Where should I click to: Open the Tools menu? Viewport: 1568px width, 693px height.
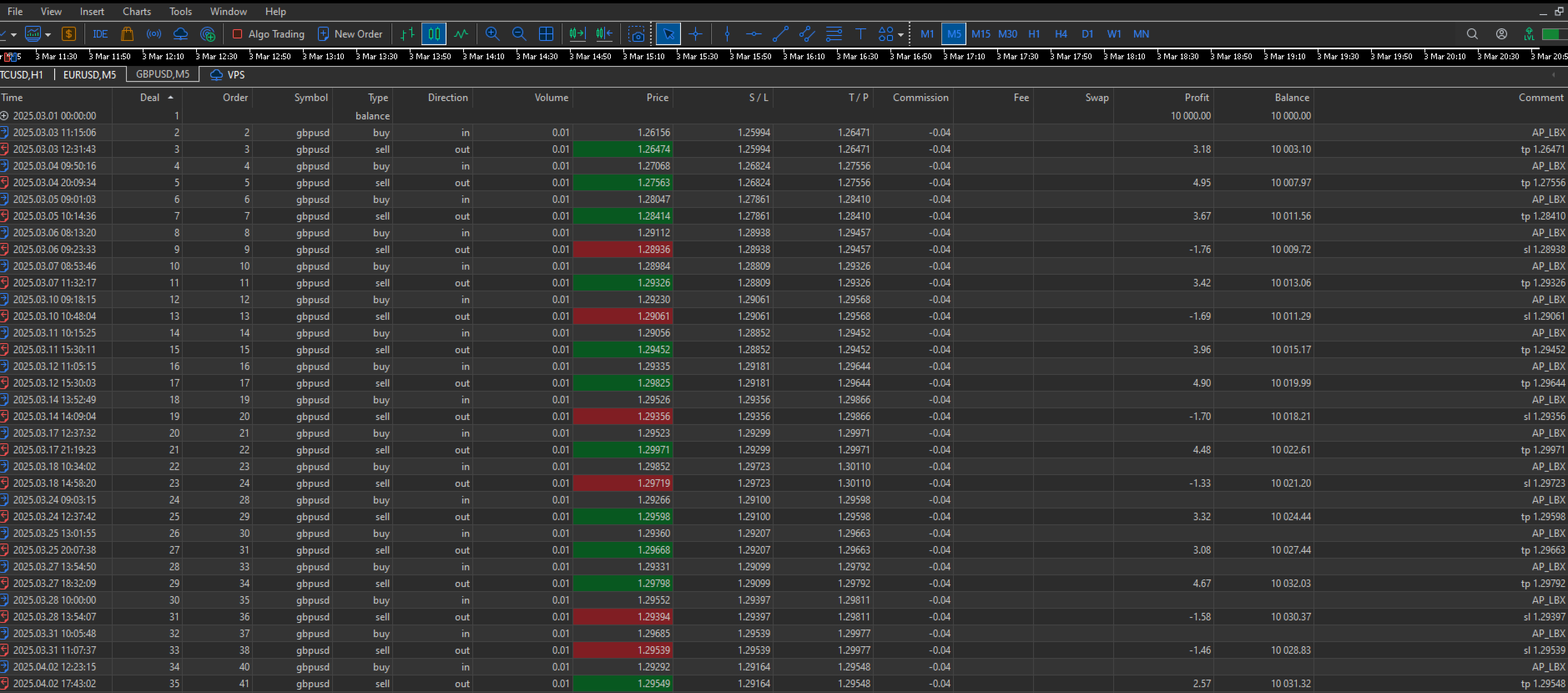click(180, 12)
